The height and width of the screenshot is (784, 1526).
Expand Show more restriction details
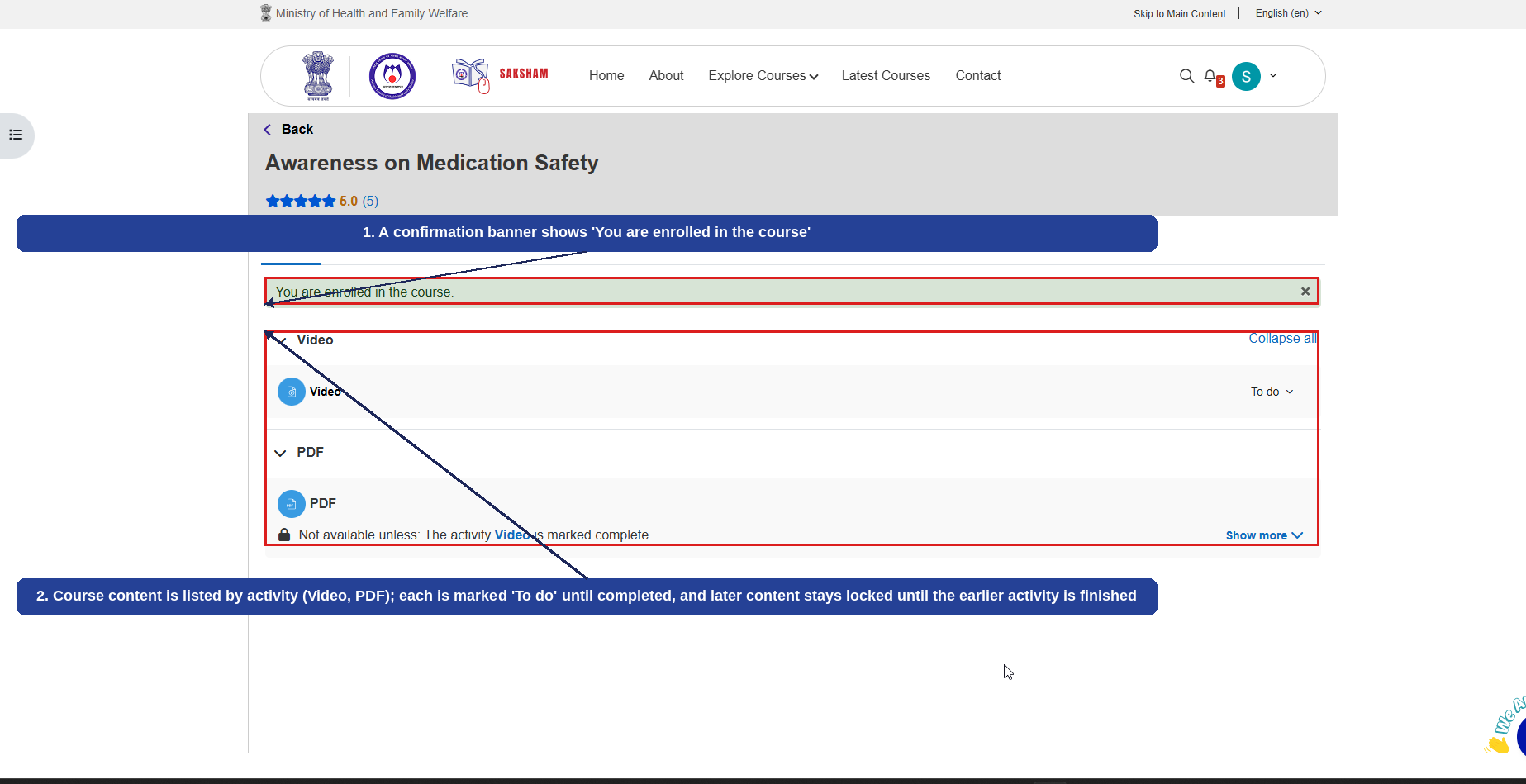coord(1264,535)
